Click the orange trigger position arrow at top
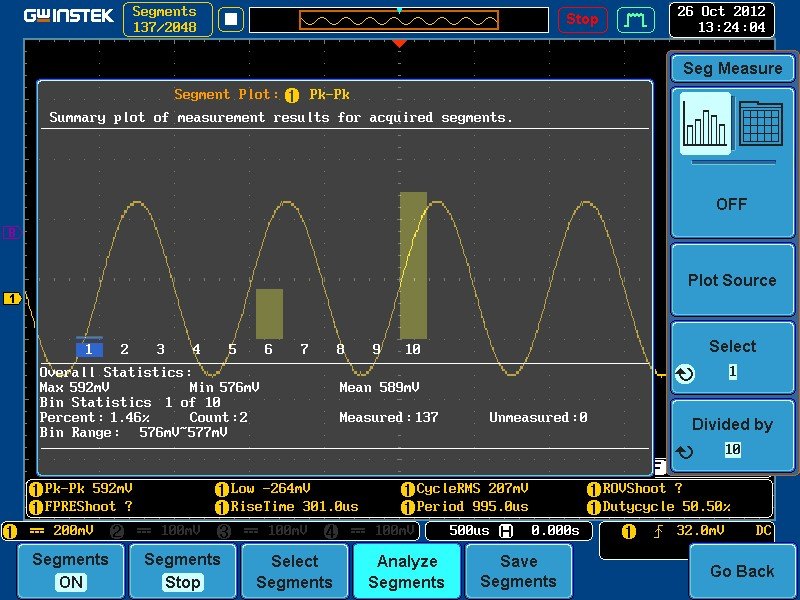This screenshot has height=600, width=800. tap(399, 44)
